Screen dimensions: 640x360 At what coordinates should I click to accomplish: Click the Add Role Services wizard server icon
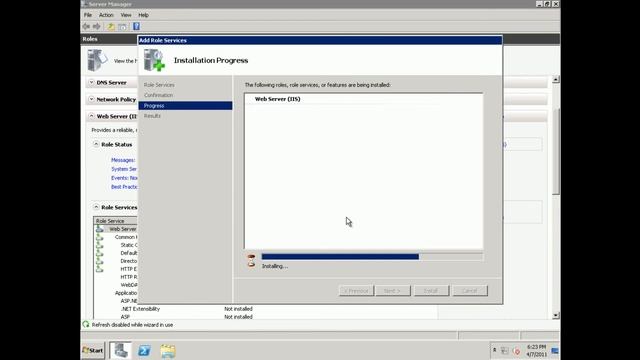[x=154, y=60]
